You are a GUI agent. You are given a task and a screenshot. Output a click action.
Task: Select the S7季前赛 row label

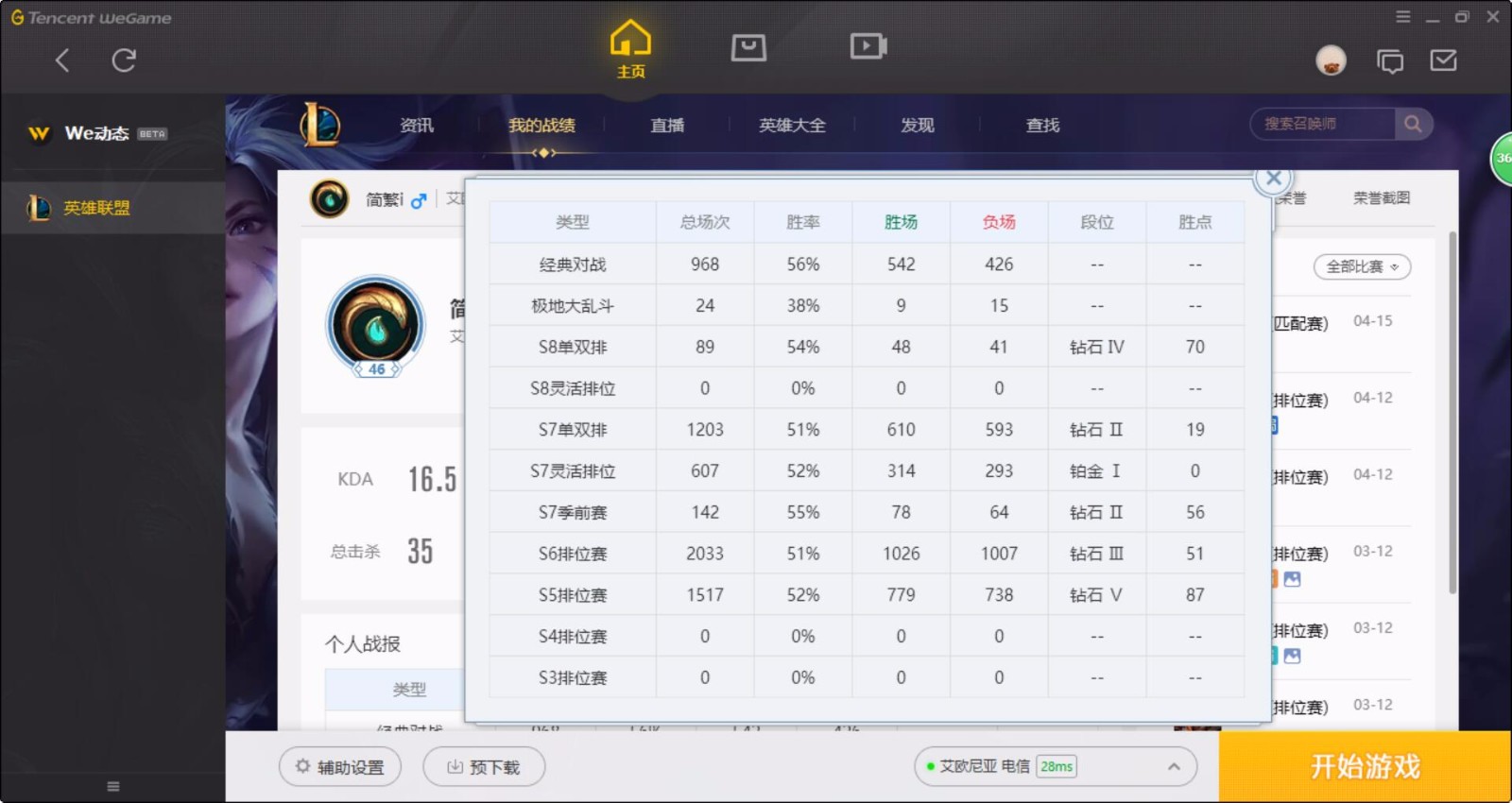click(573, 512)
